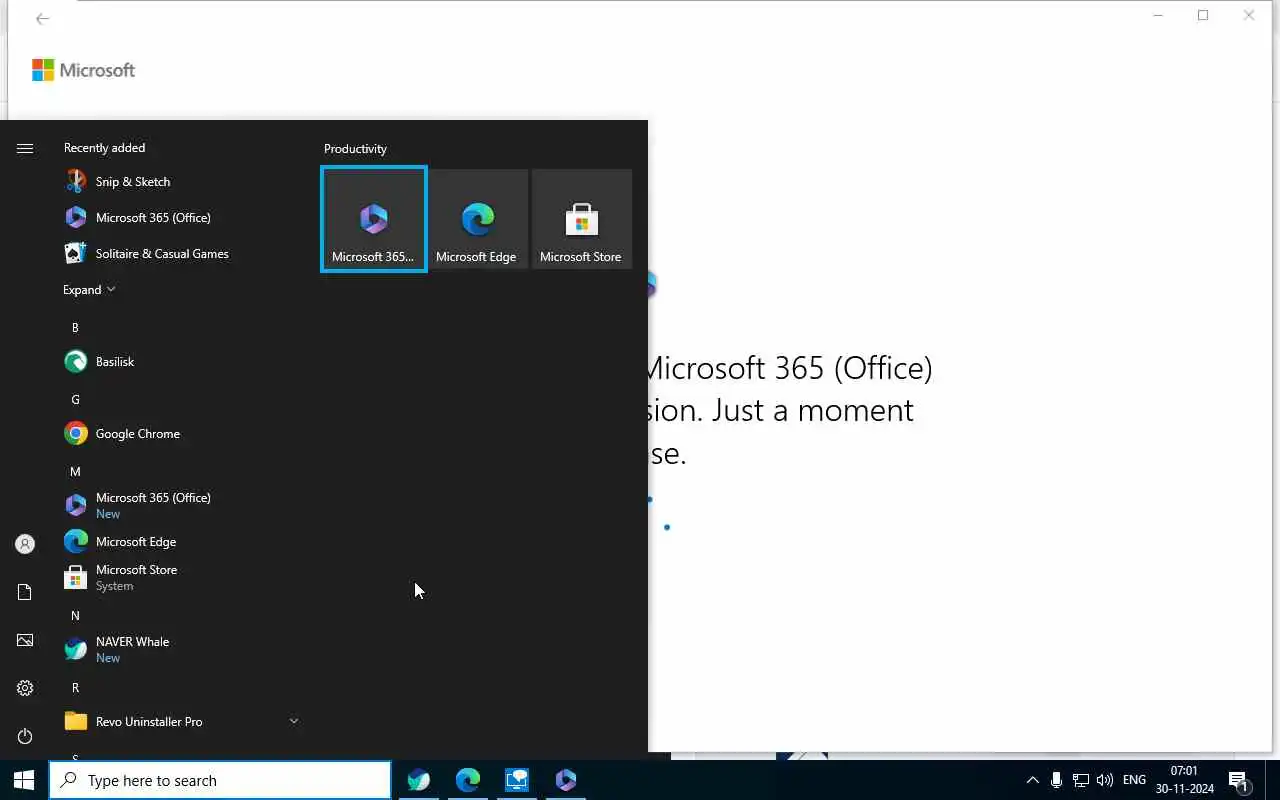Open the Power options icon

(x=25, y=736)
